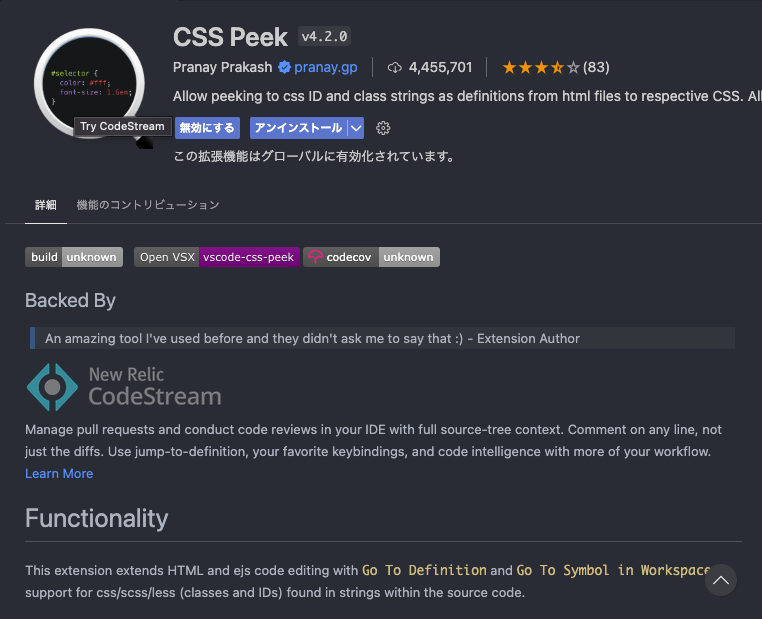Open the star rating for reviews
762x619 pixels.
pyautogui.click(x=541, y=67)
